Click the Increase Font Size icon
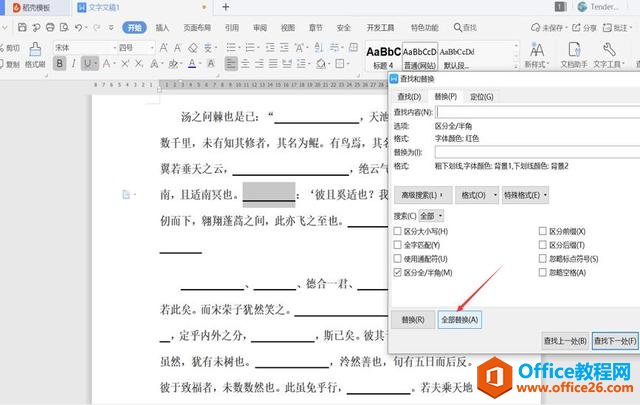 [164, 48]
